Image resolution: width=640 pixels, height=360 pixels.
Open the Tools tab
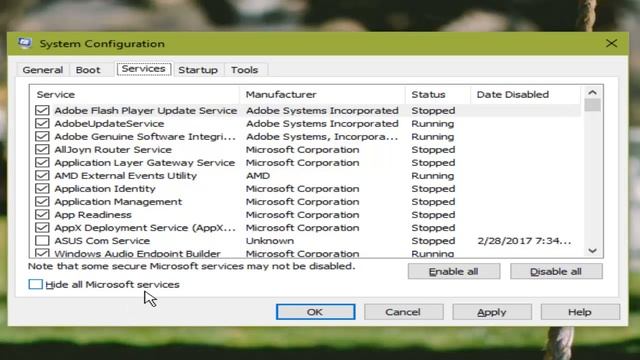point(244,70)
